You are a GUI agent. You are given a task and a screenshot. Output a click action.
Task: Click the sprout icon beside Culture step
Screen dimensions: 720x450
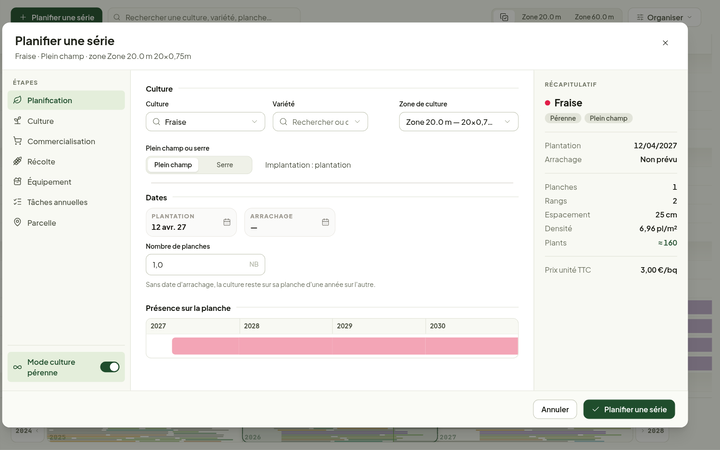17,121
